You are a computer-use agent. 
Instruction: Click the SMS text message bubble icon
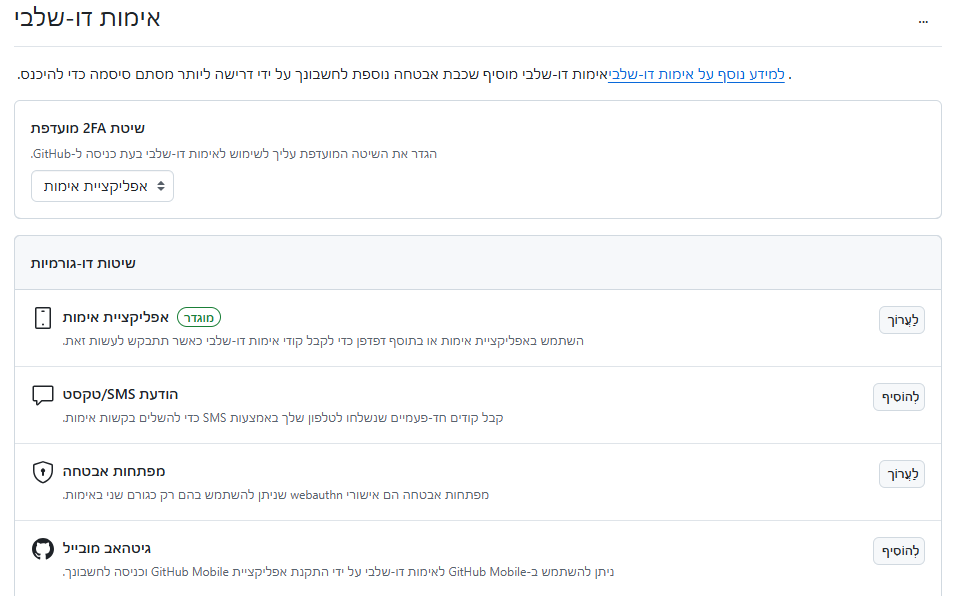(43, 395)
